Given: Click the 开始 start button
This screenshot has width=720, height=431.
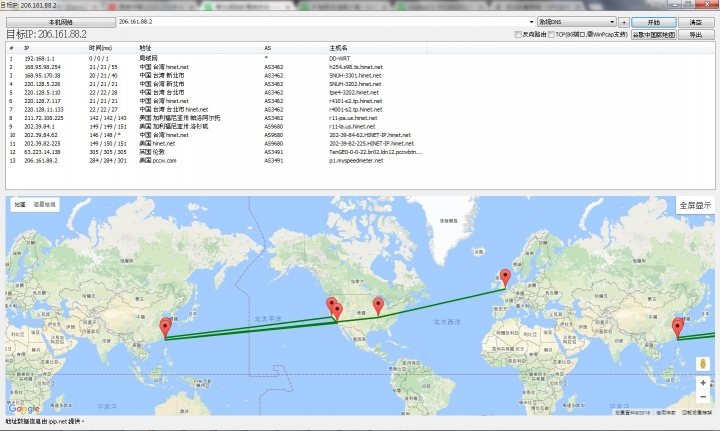Looking at the screenshot, I should tap(653, 22).
